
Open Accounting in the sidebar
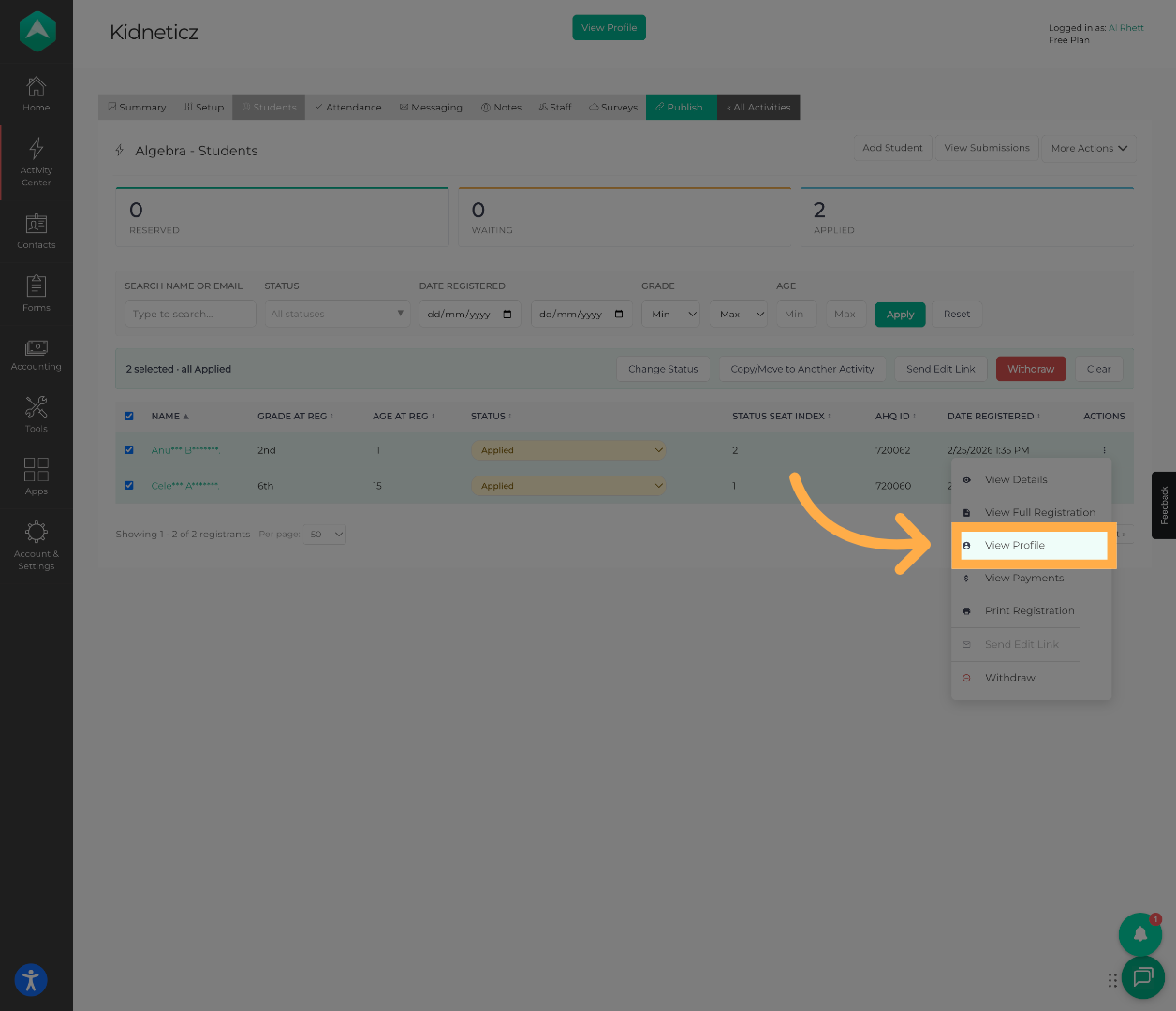click(36, 355)
